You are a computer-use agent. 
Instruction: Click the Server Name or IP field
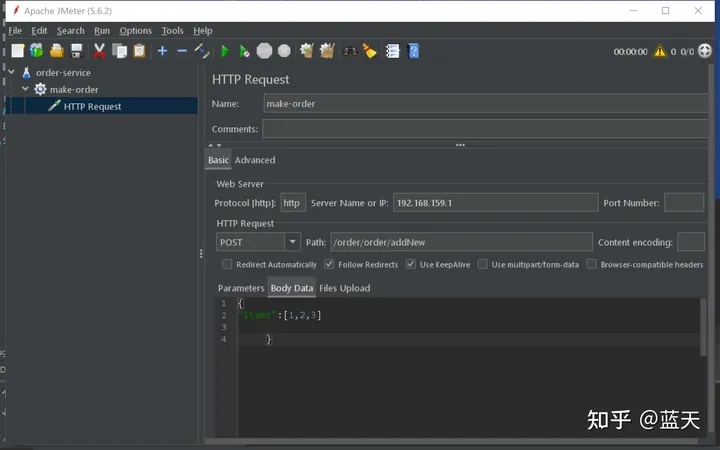(x=495, y=202)
